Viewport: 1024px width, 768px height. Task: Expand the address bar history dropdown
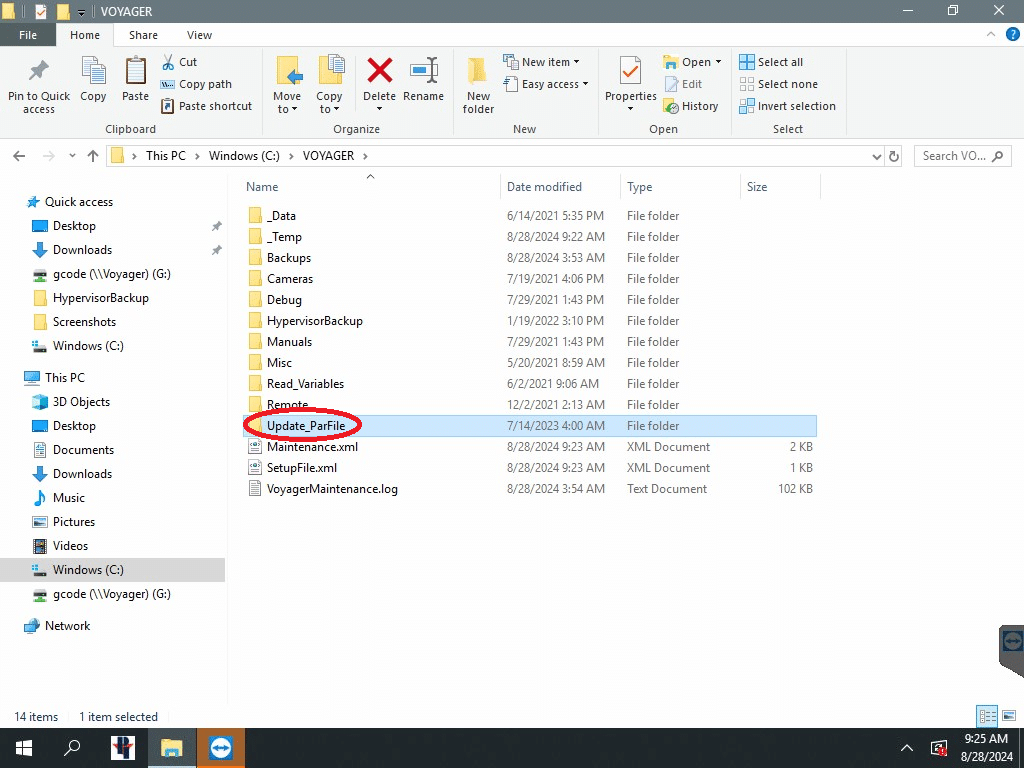876,156
